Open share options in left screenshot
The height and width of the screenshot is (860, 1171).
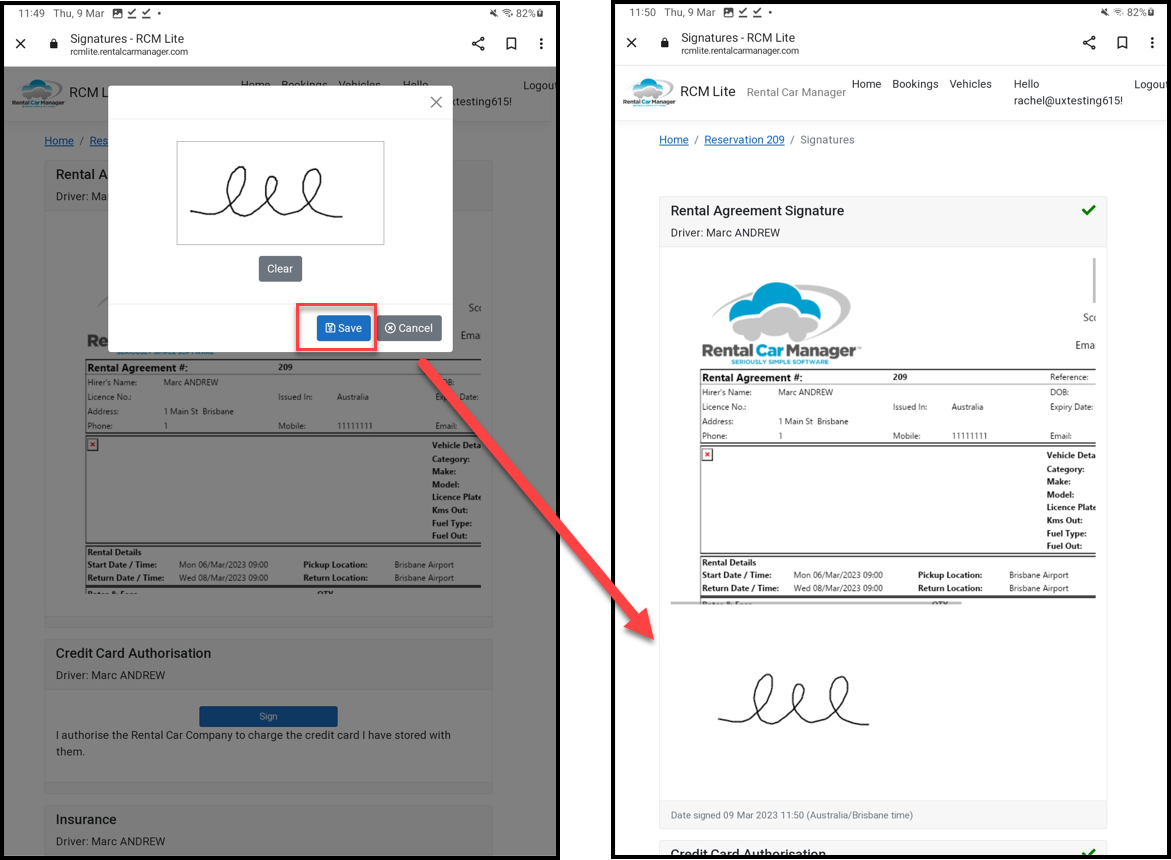tap(478, 44)
